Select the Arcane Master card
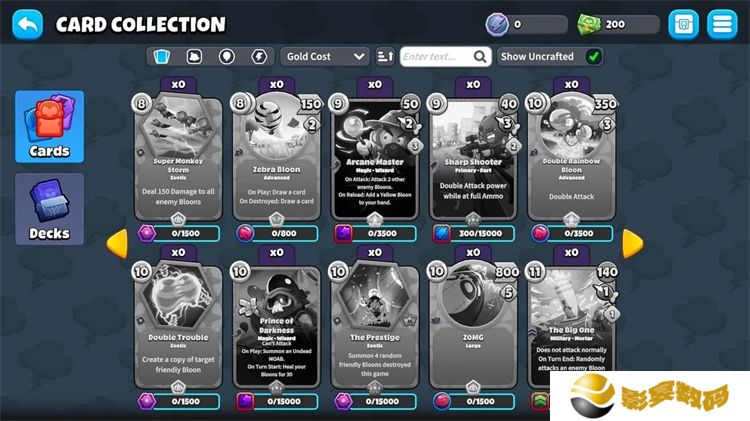750x421 pixels. pyautogui.click(x=375, y=155)
